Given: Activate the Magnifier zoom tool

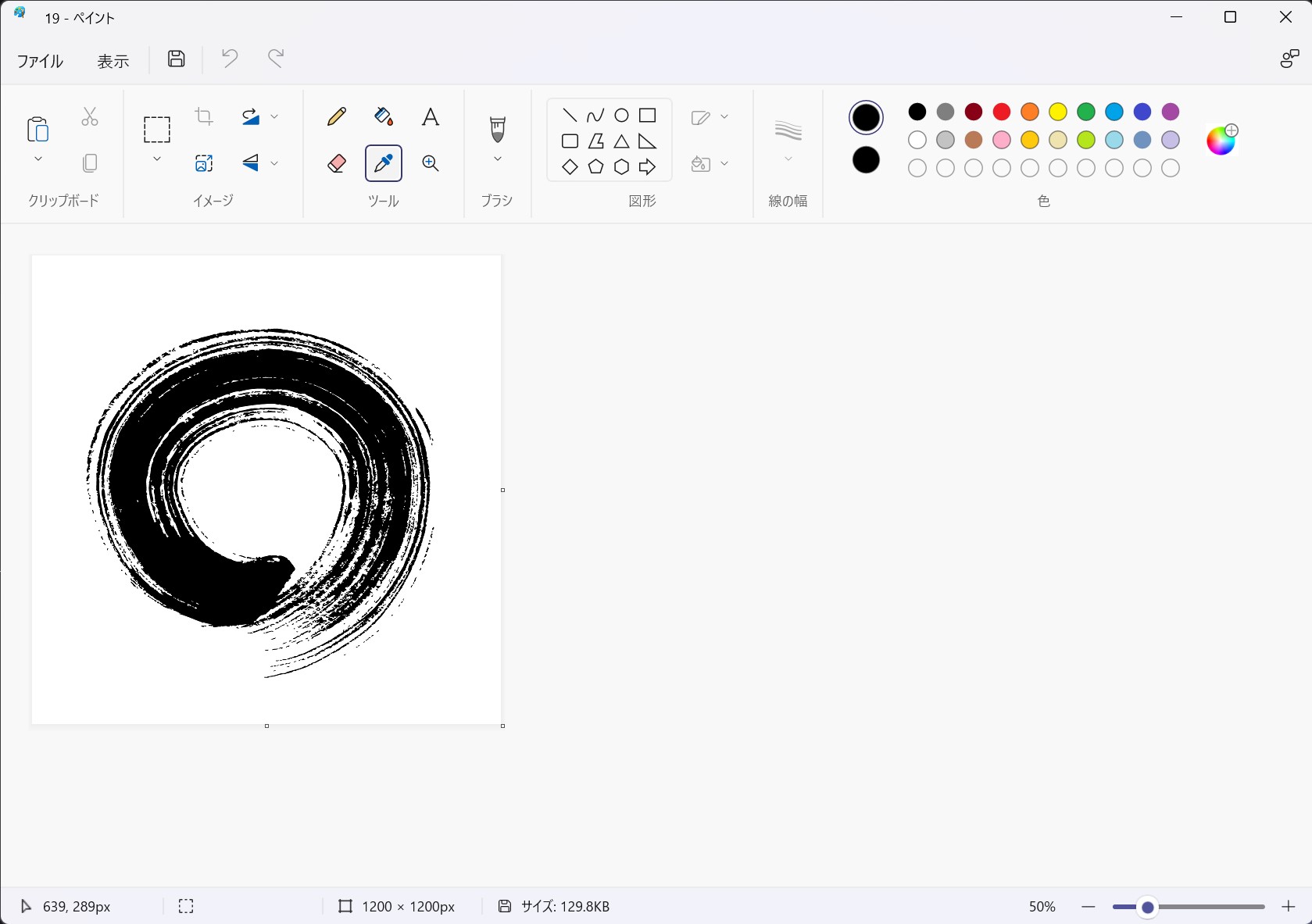Looking at the screenshot, I should [x=430, y=163].
